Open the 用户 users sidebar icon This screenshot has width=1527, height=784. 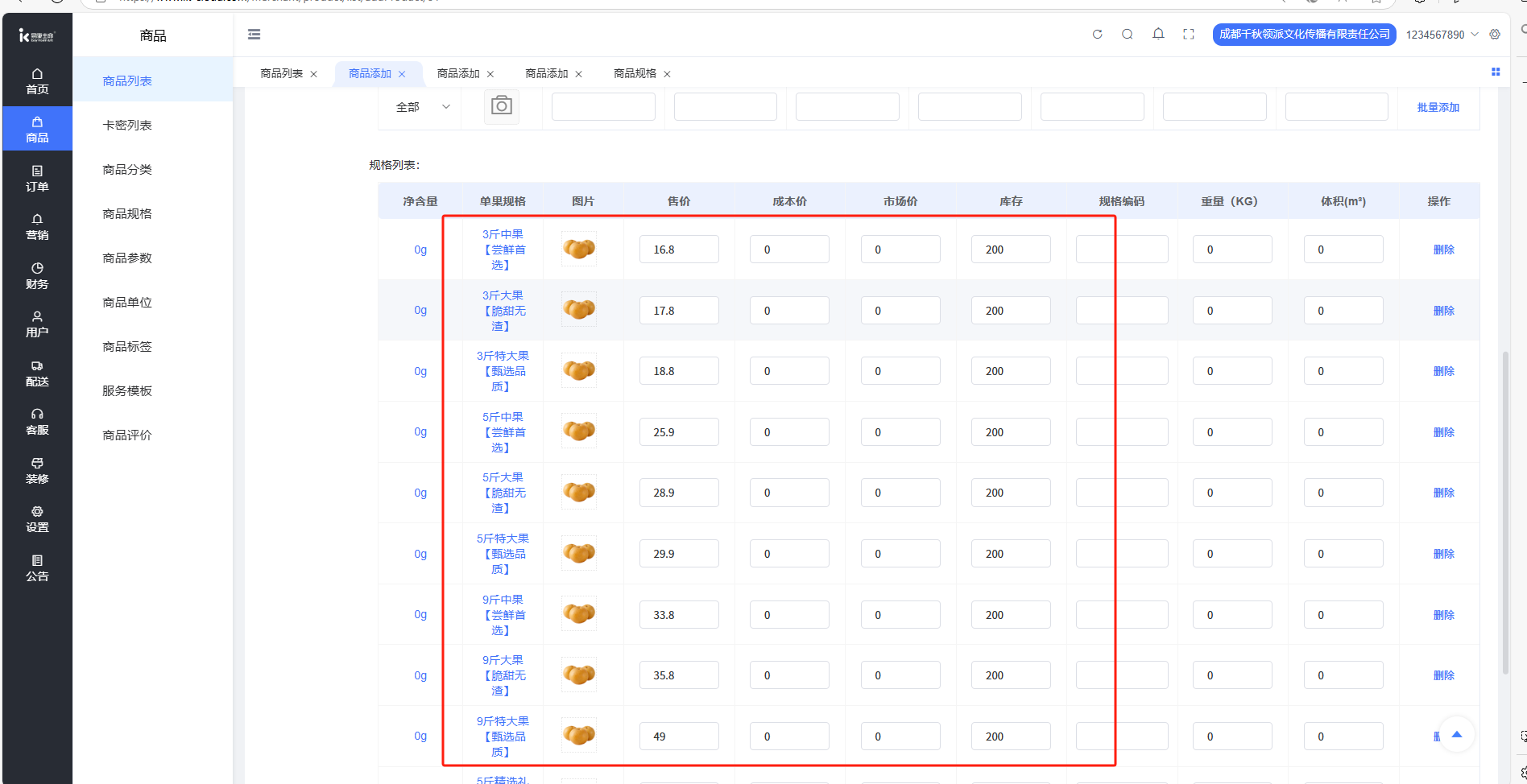coord(37,324)
